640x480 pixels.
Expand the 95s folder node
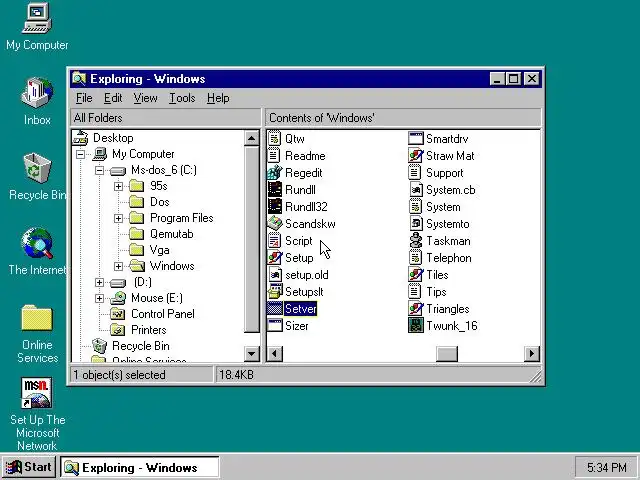point(118,186)
